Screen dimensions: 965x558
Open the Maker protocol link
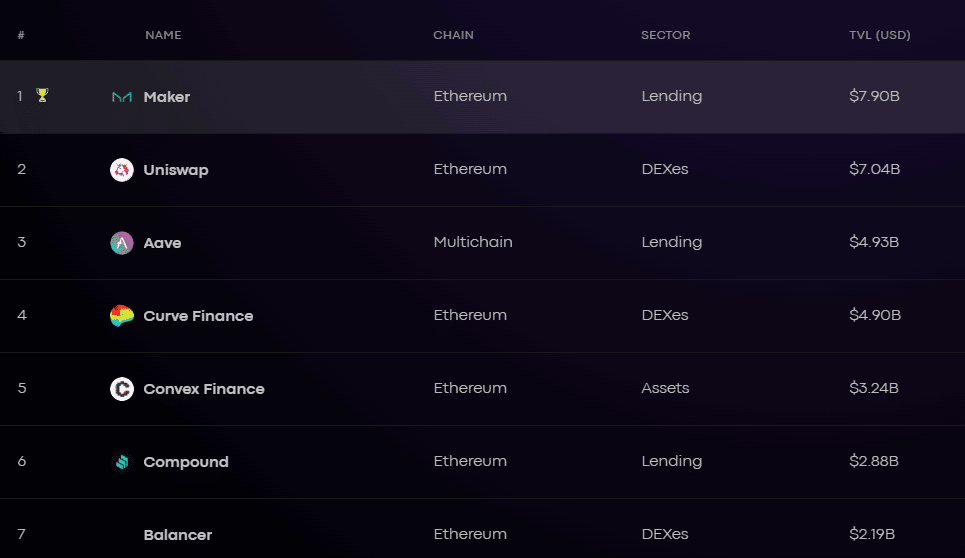coord(167,97)
